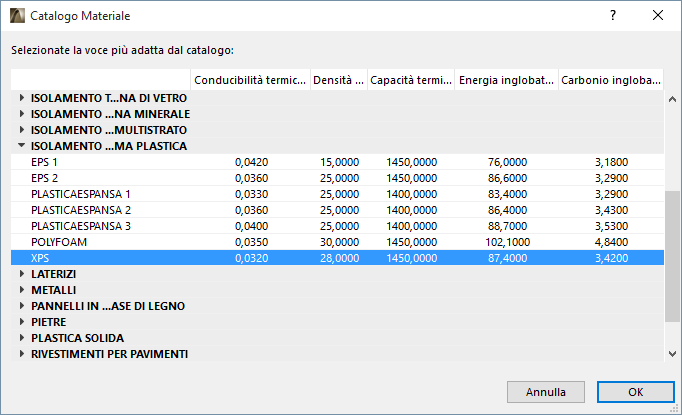682x415 pixels.
Task: Click the Conducibilità termic... column header
Action: (250, 80)
